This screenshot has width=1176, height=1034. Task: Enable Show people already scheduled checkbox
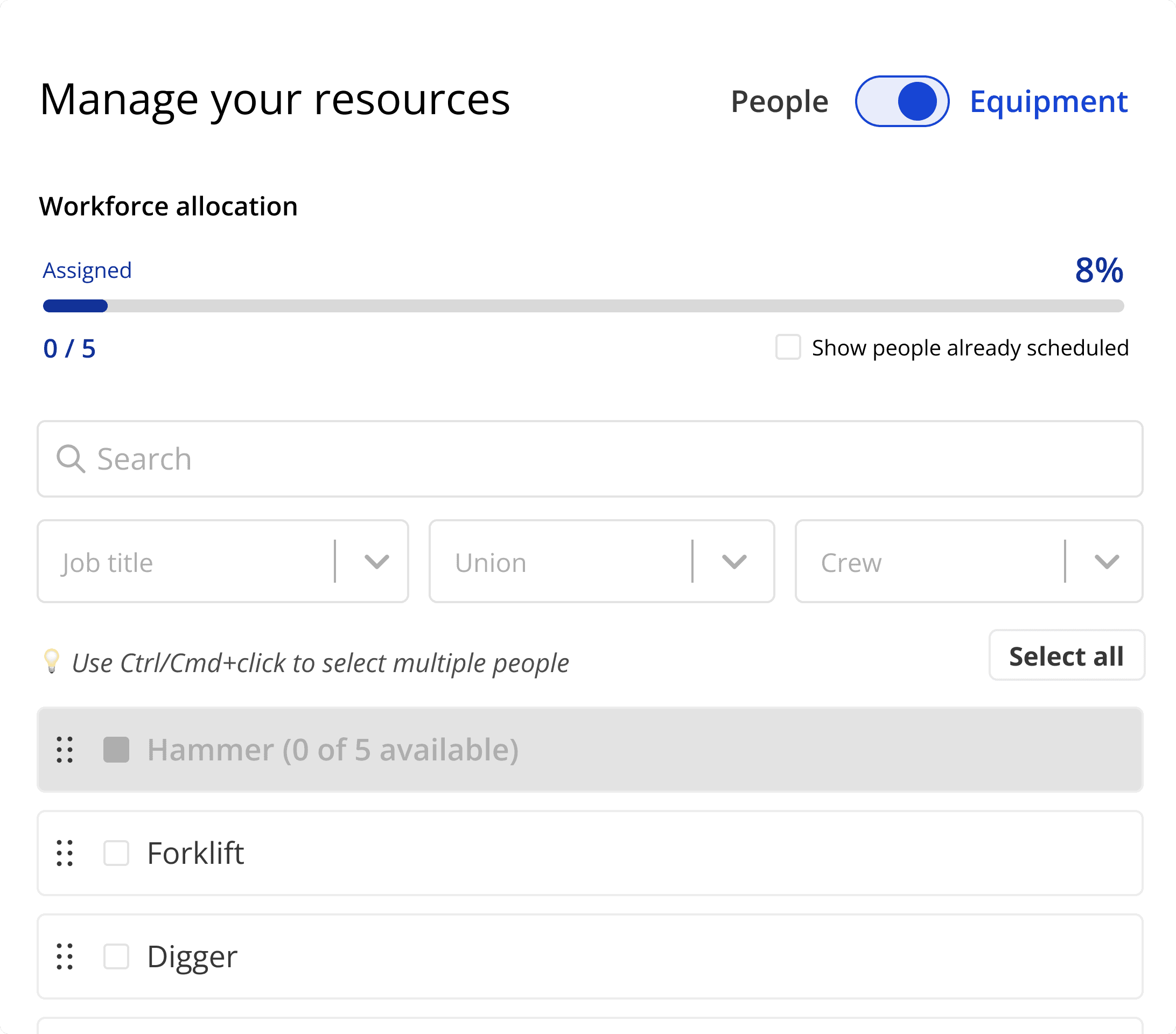(x=788, y=347)
